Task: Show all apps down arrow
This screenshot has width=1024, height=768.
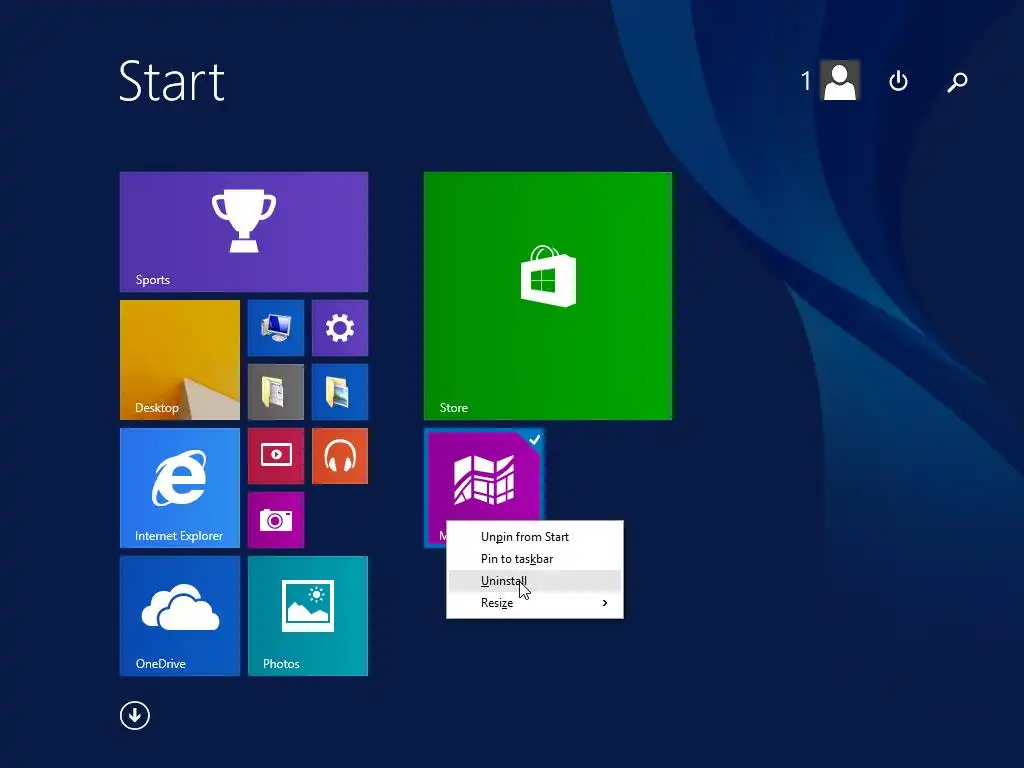Action: pos(135,715)
